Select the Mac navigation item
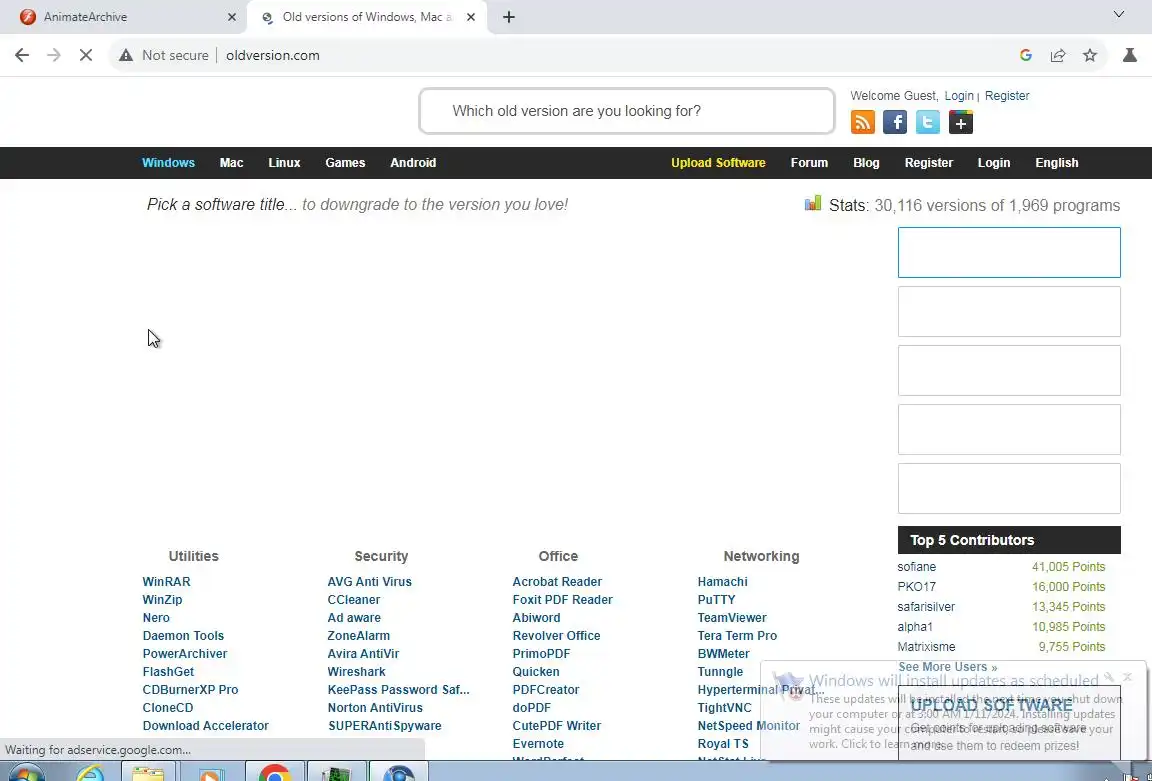The image size is (1152, 781). click(x=231, y=163)
